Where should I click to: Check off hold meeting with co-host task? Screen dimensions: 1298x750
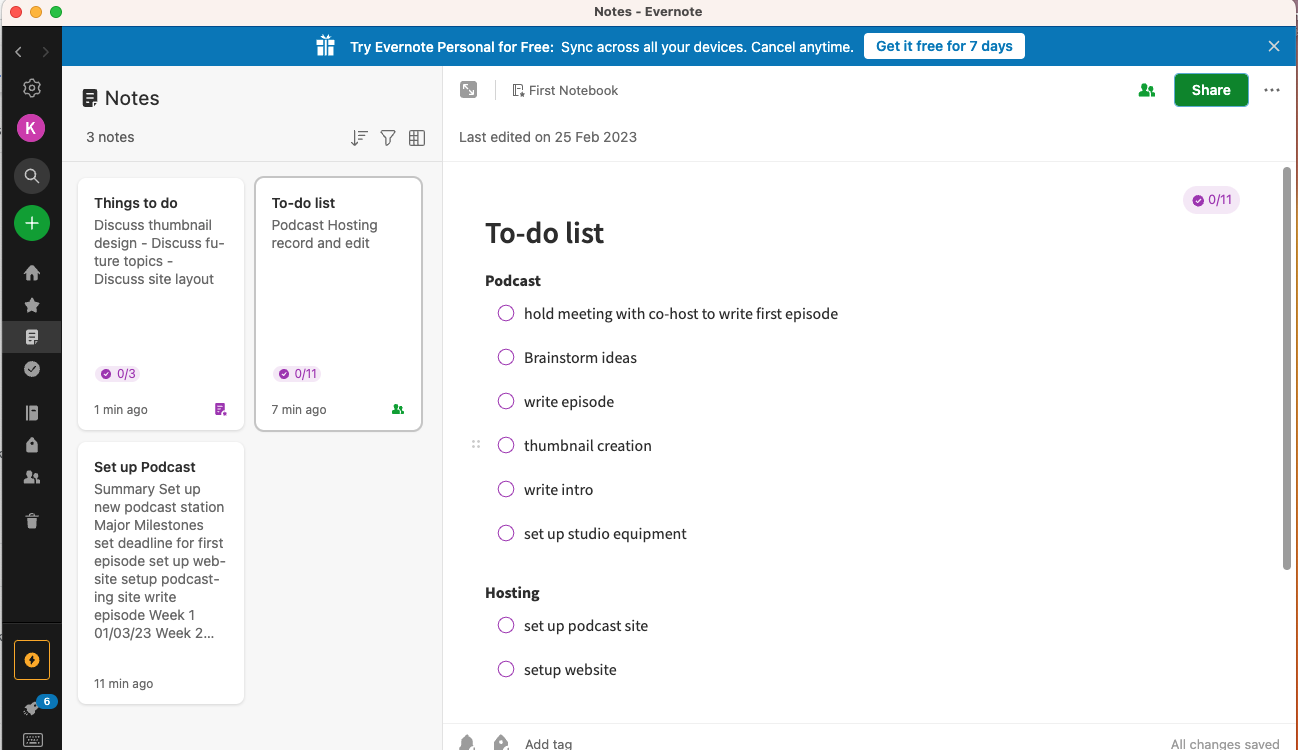506,313
